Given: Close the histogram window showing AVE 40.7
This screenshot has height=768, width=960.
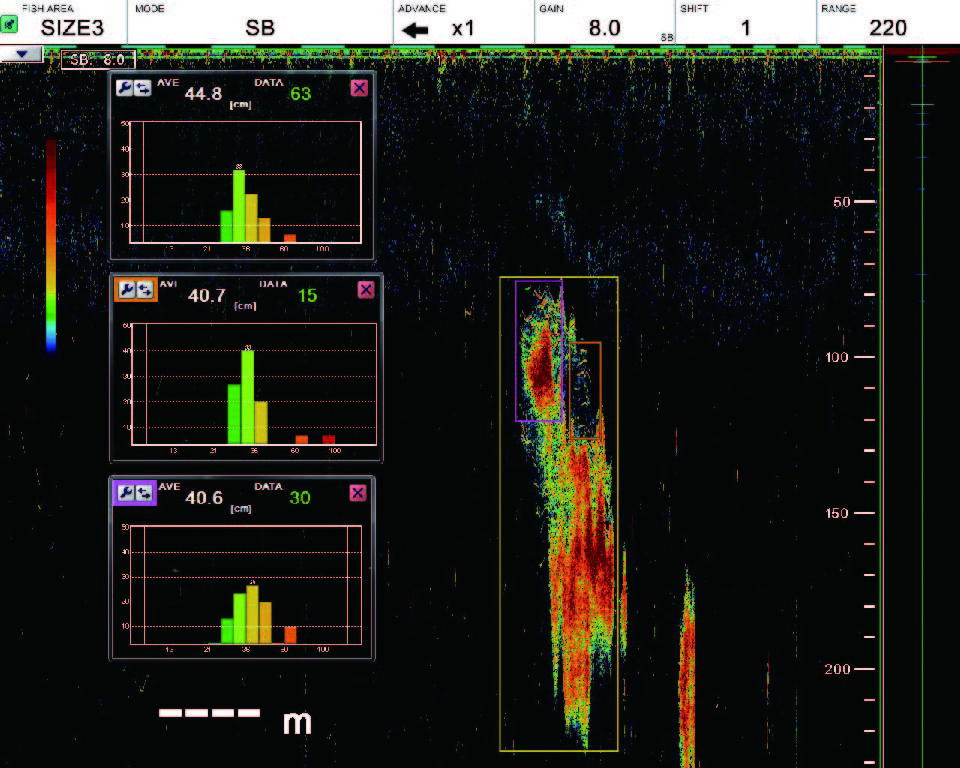Looking at the screenshot, I should pos(366,290).
